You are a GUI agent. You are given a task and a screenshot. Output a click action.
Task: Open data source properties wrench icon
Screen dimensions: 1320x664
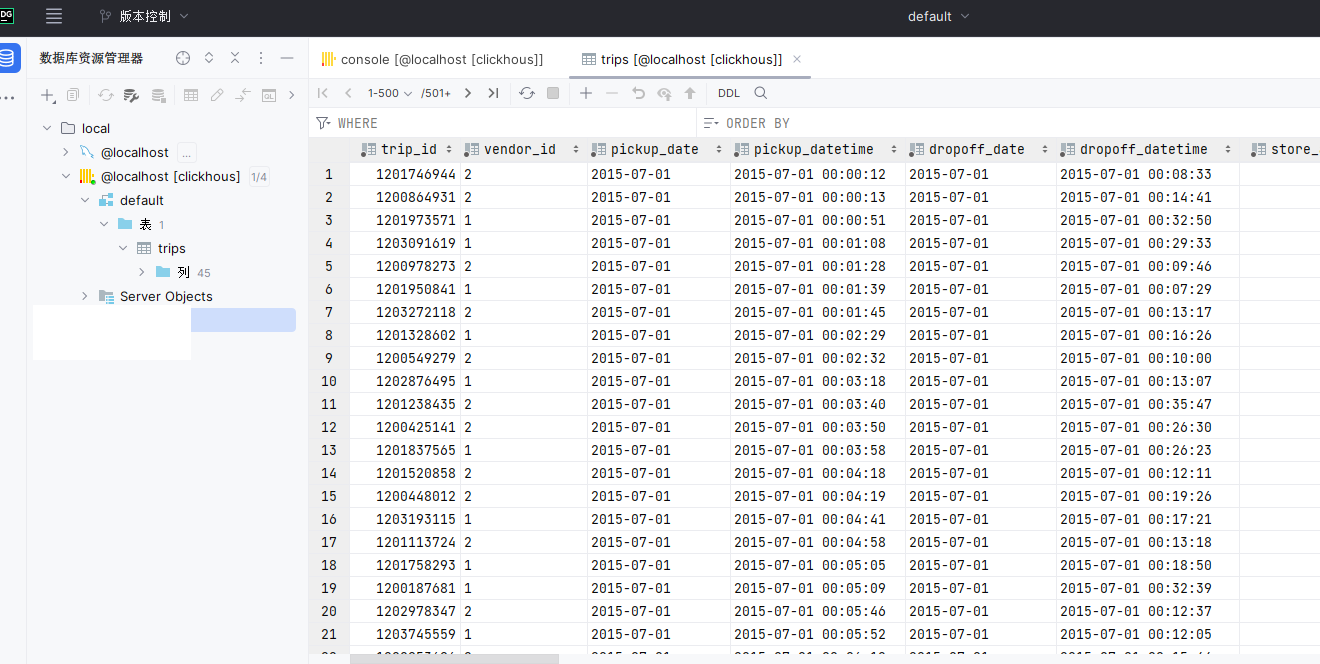click(131, 95)
